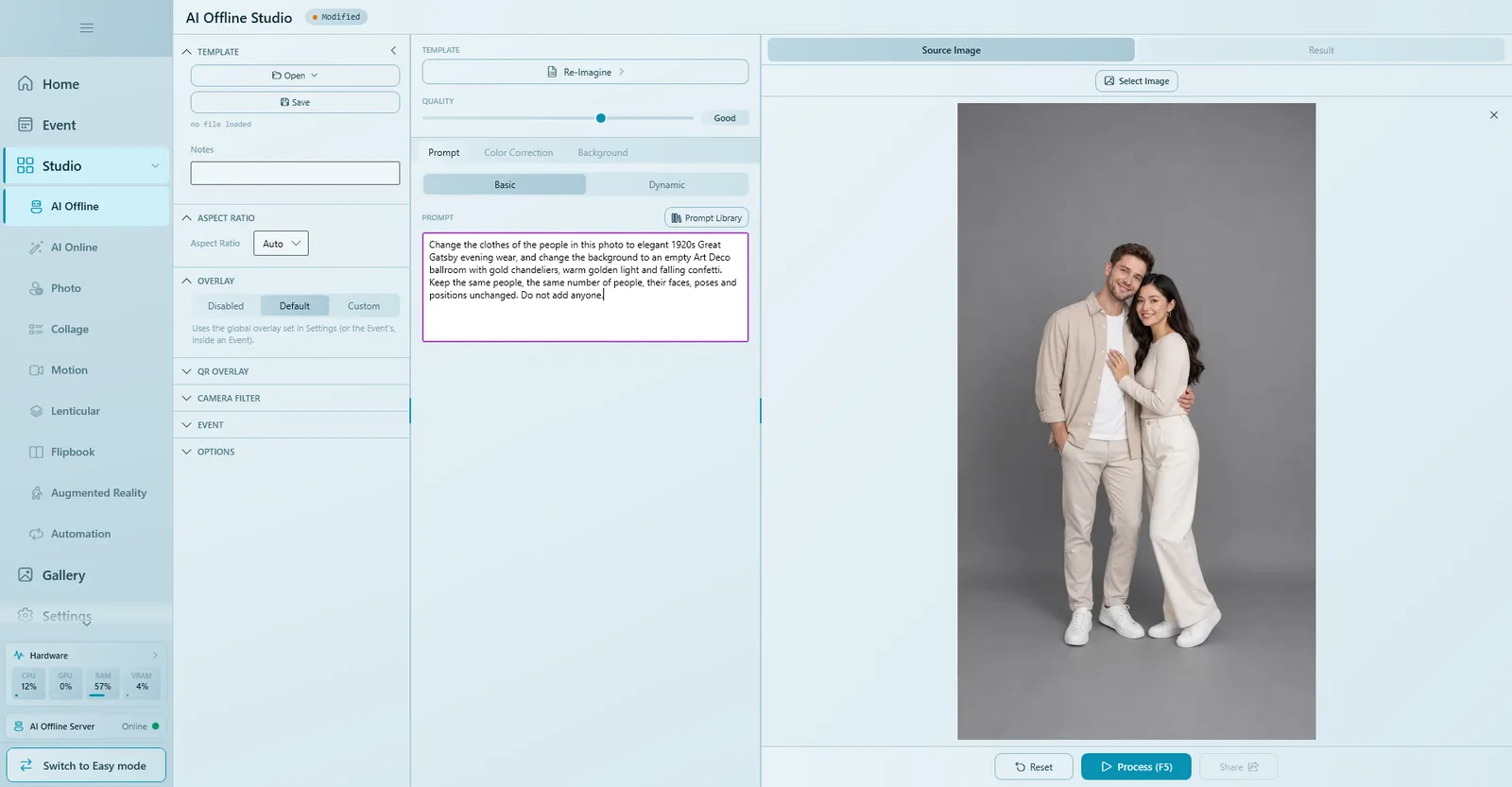
Task: Adjust the Quality slider handle
Action: [601, 118]
